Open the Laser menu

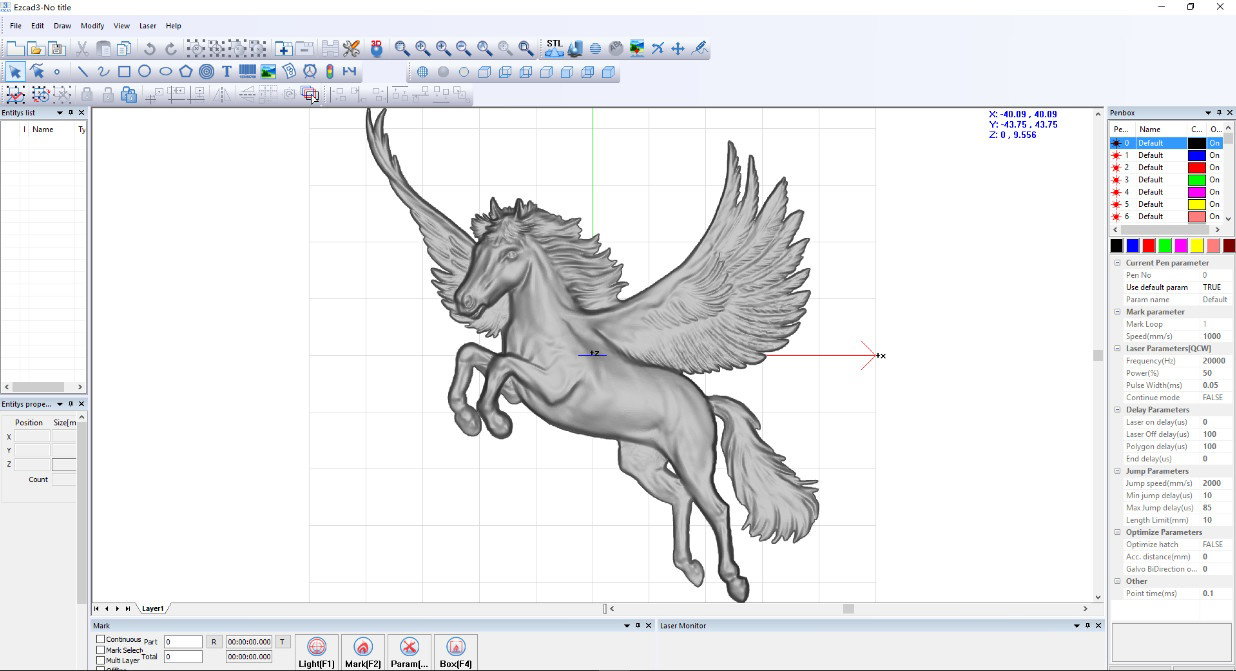coord(148,25)
